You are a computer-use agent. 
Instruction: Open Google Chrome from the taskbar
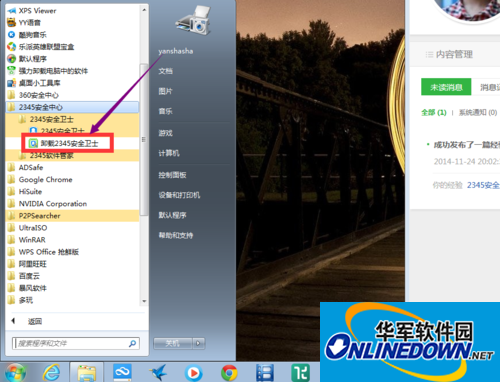coord(229,373)
